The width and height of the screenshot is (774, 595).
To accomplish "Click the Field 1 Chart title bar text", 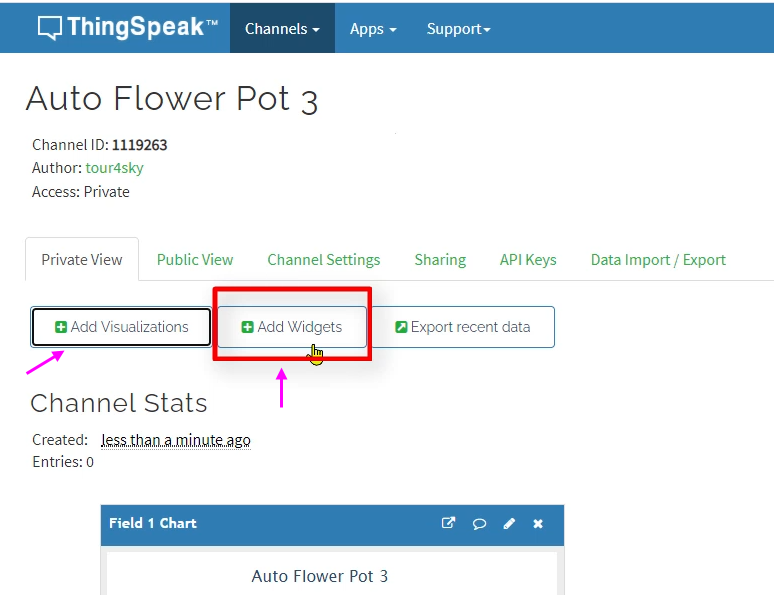I will click(153, 523).
